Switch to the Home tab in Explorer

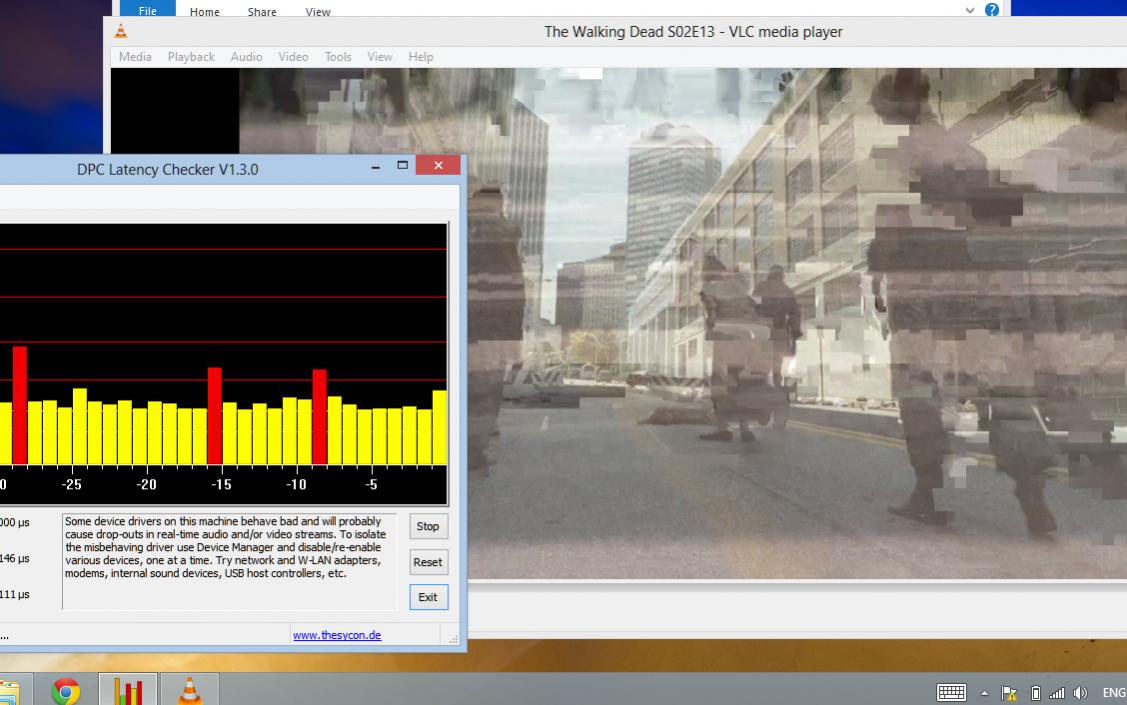coord(205,11)
